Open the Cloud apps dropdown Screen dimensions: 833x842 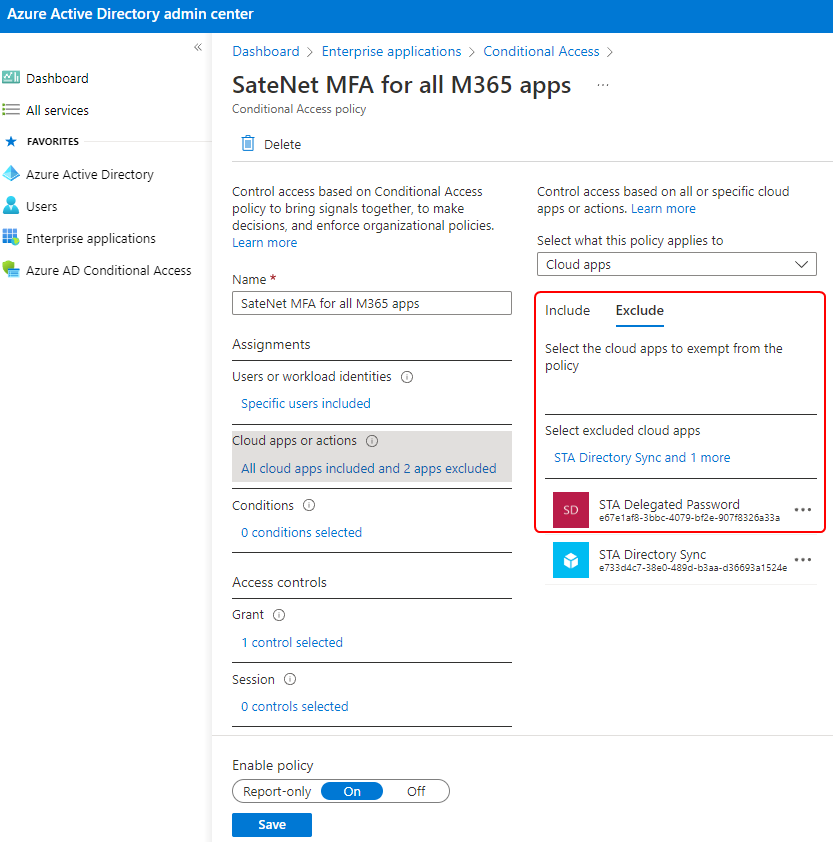676,264
